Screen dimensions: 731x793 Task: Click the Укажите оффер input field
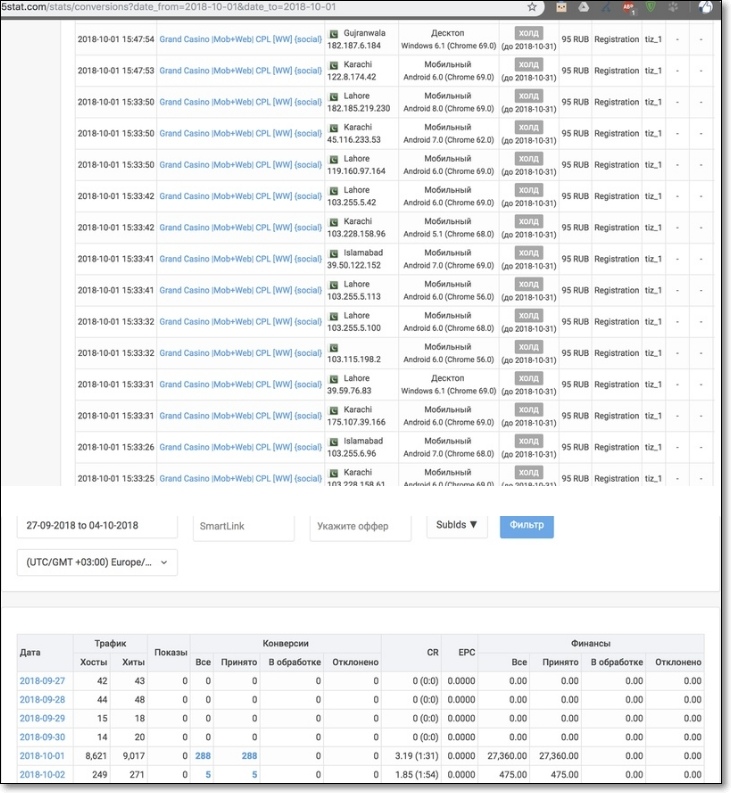tap(360, 526)
